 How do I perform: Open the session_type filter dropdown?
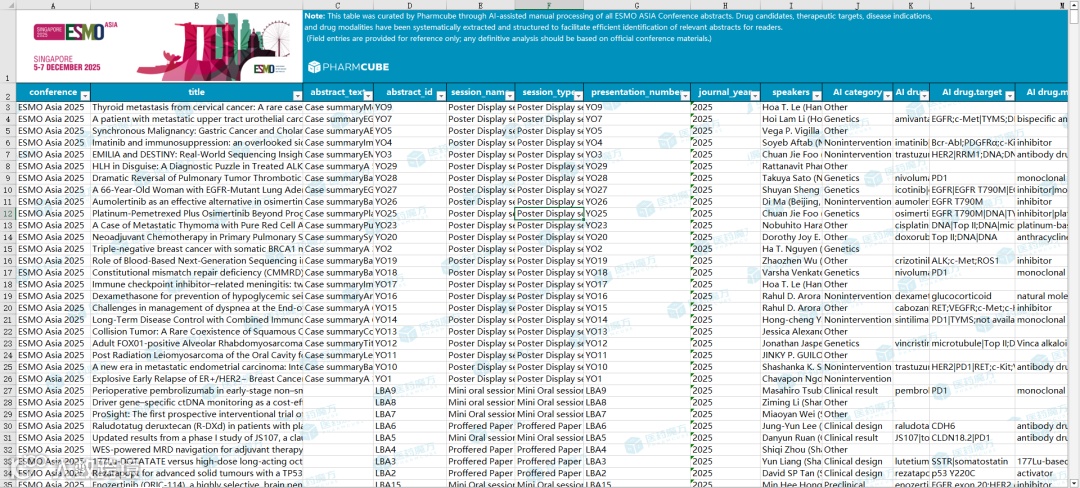point(579,96)
